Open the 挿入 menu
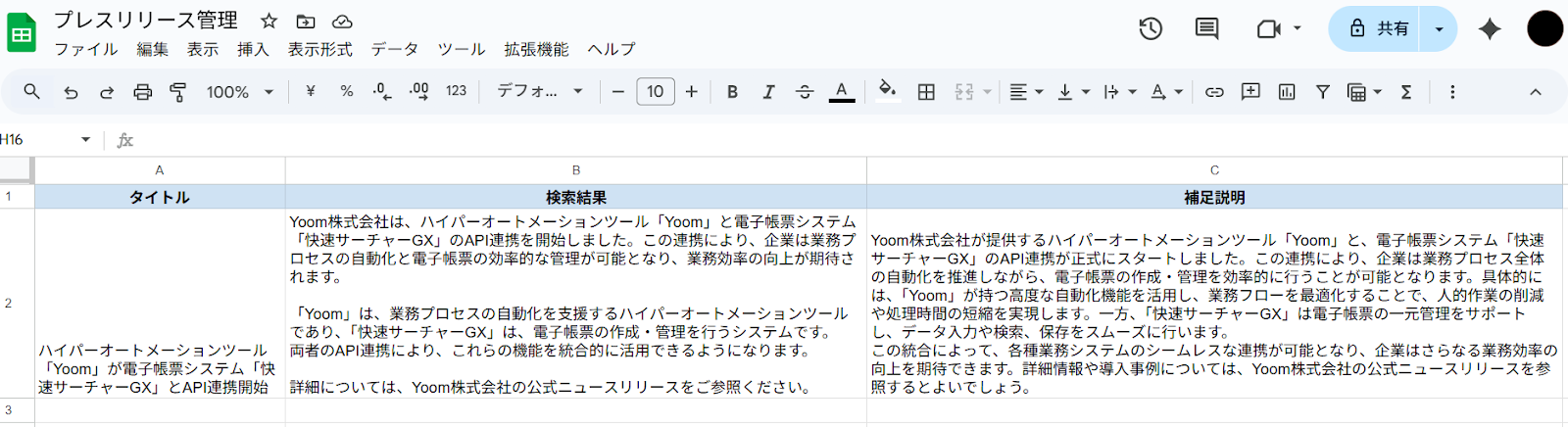 [x=253, y=49]
